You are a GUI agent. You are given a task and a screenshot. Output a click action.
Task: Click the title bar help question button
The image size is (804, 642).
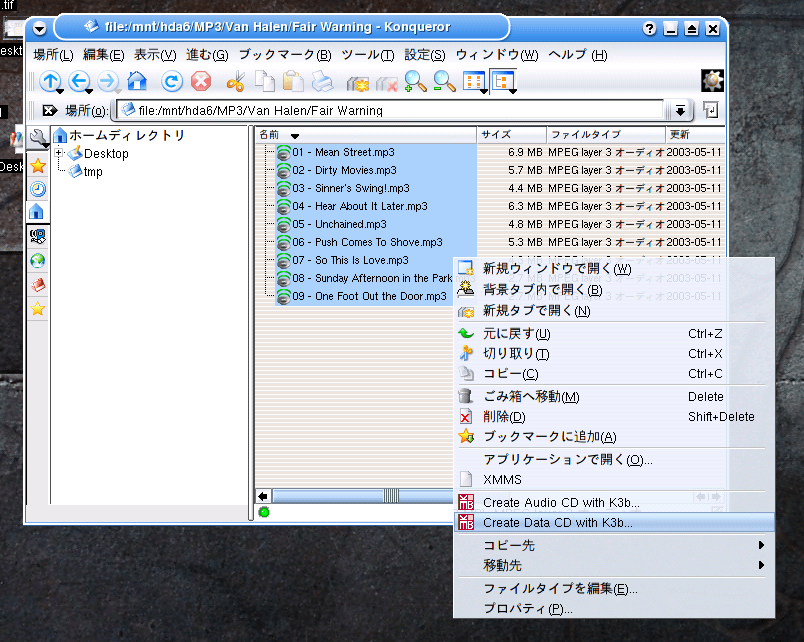649,29
